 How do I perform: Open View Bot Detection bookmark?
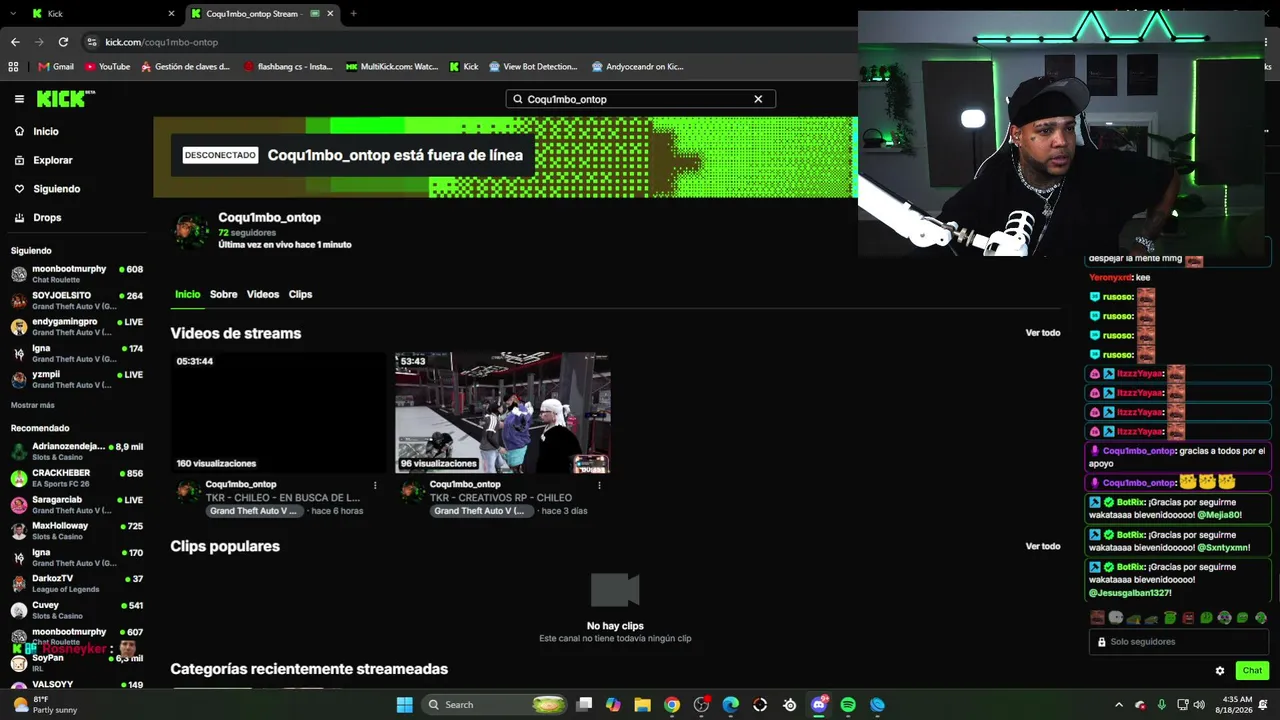click(533, 67)
